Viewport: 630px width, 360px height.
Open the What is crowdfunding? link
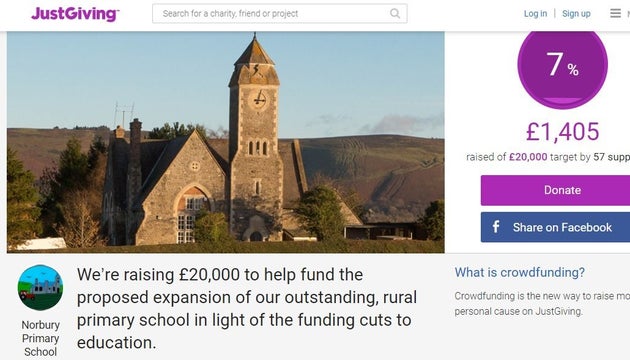tap(520, 272)
